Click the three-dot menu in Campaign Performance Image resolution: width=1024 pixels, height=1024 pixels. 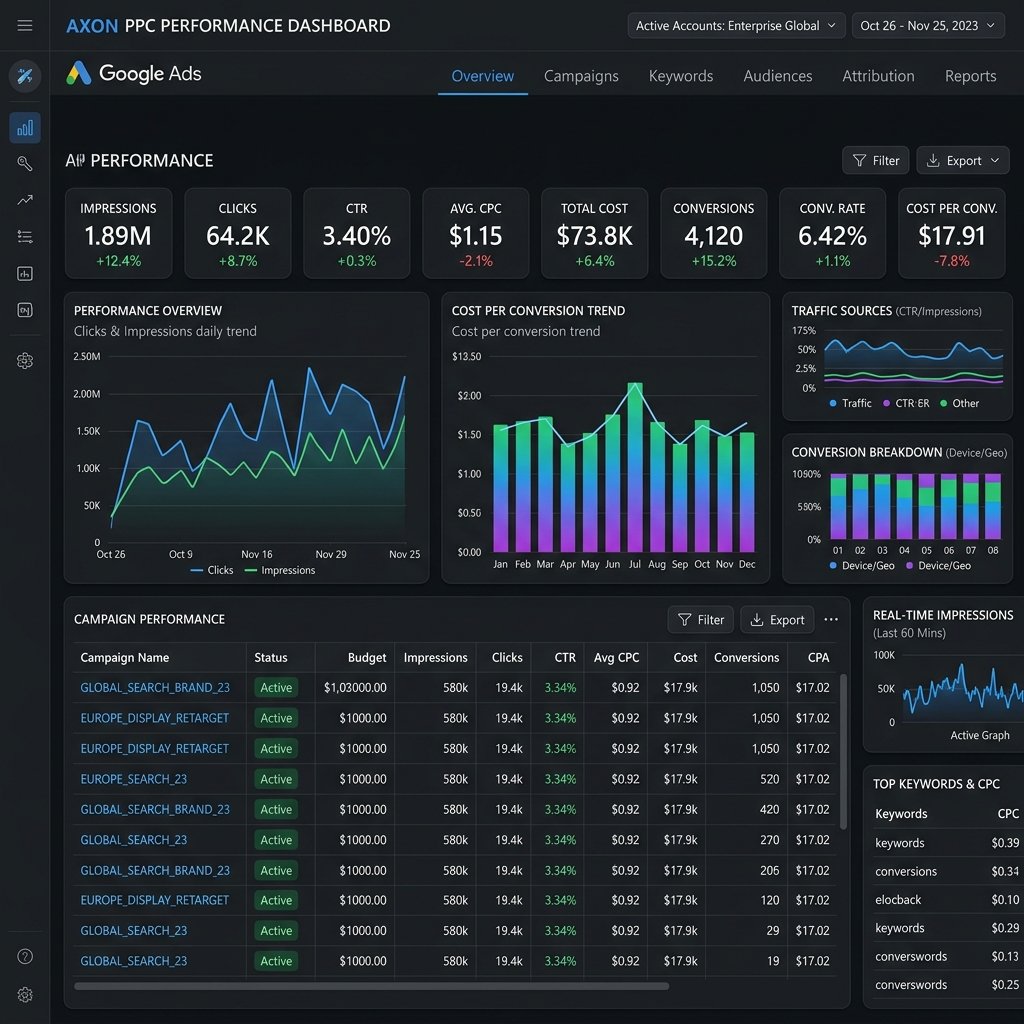tap(831, 619)
